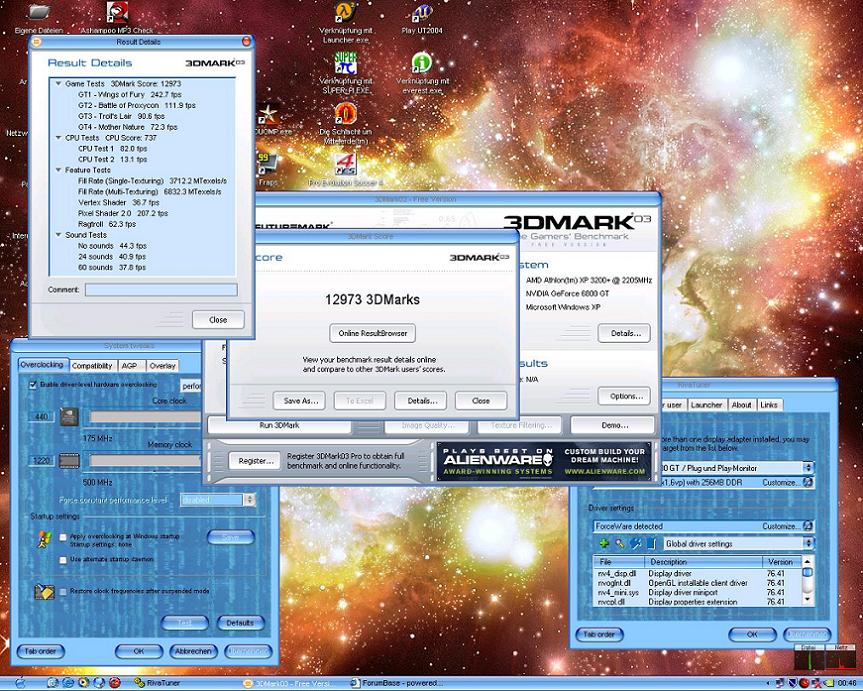Viewport: 863px width, 691px height.
Task: Click Demo... button in 3DMark03 window
Action: pyautogui.click(x=614, y=425)
